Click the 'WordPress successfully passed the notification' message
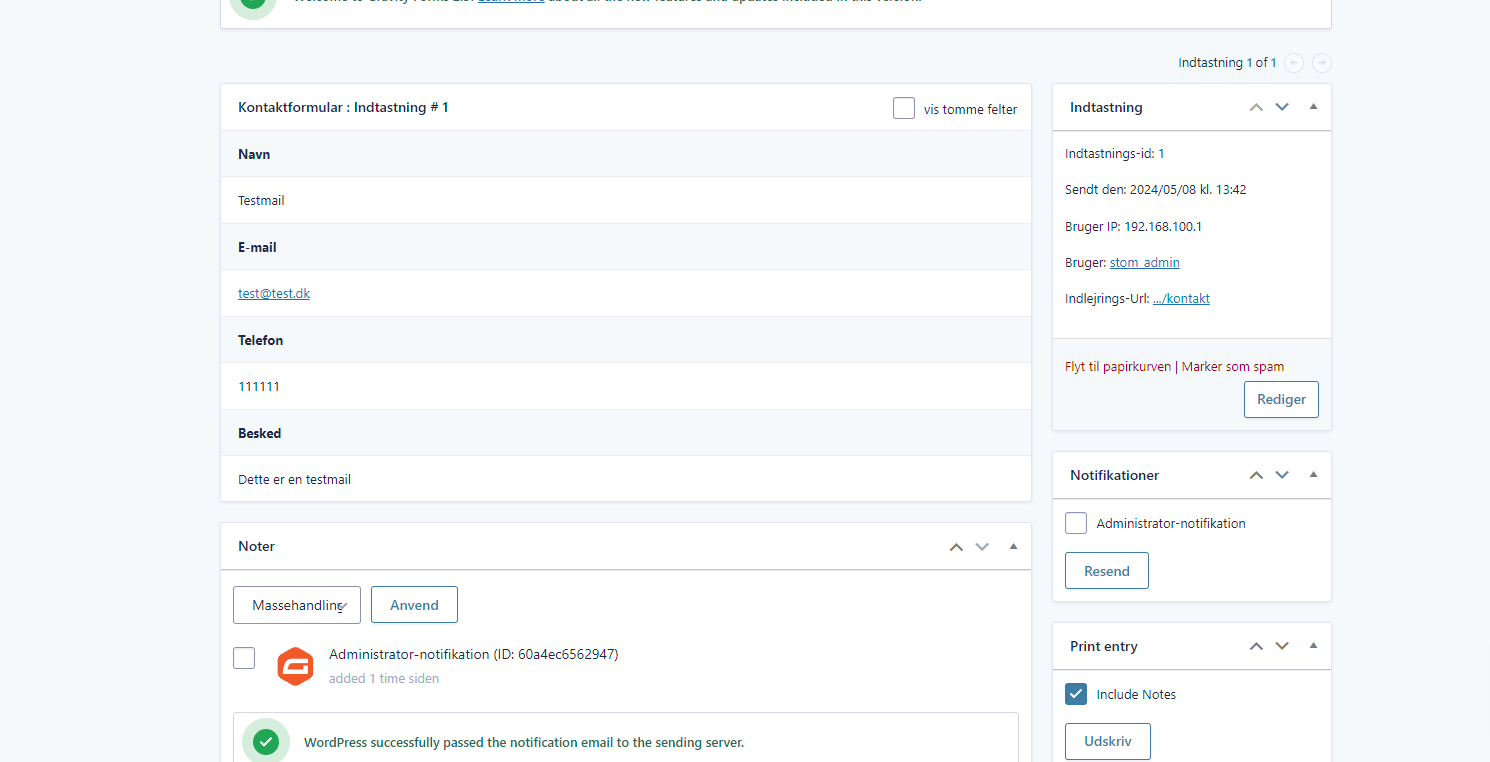 pos(524,742)
